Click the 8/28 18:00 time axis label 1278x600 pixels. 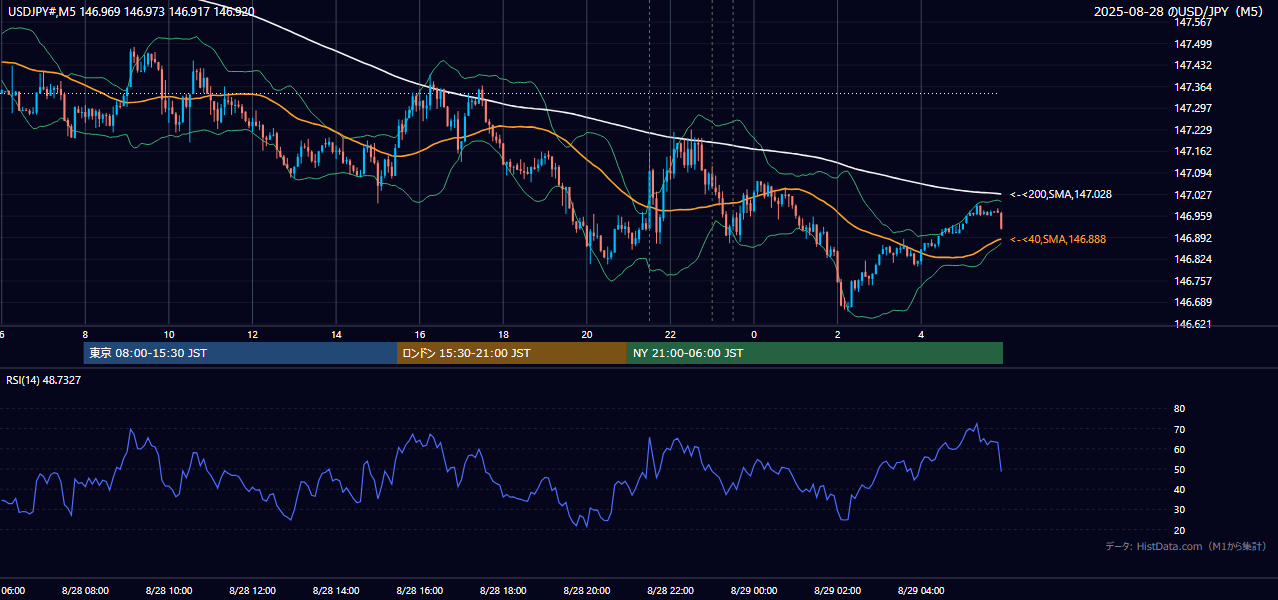[x=503, y=590]
